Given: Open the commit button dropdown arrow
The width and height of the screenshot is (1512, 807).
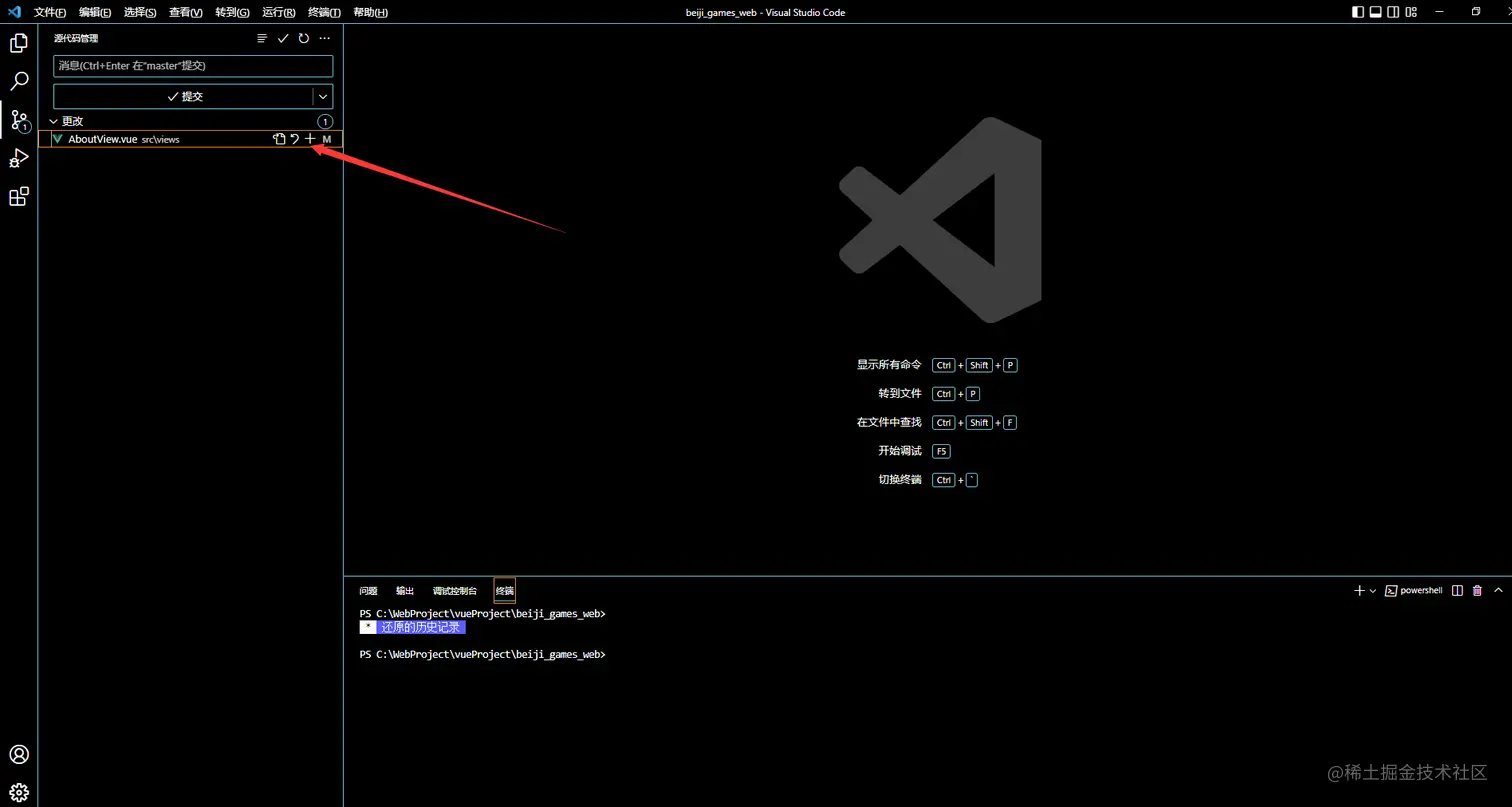Looking at the screenshot, I should (x=322, y=96).
